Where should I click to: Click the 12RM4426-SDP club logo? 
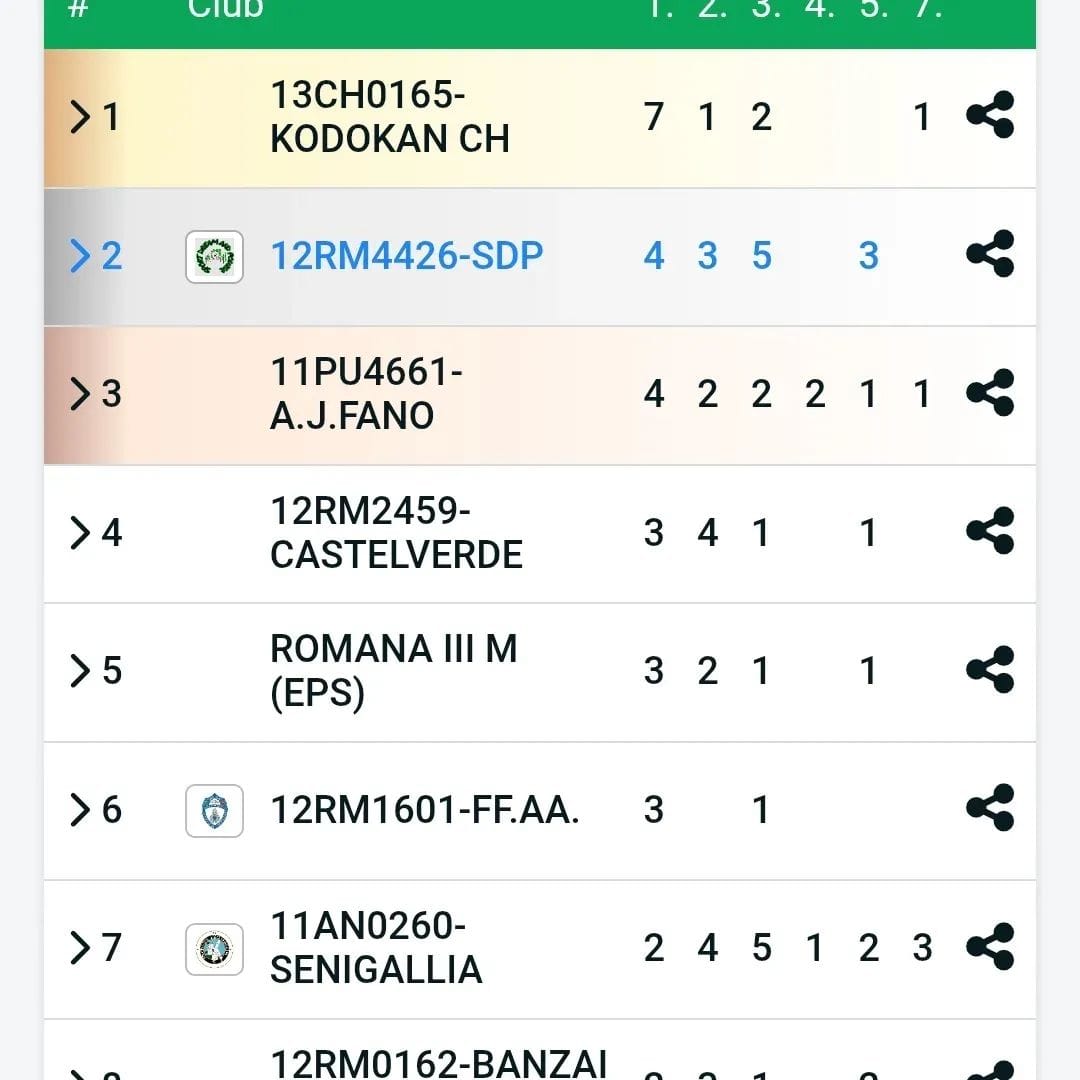[214, 256]
